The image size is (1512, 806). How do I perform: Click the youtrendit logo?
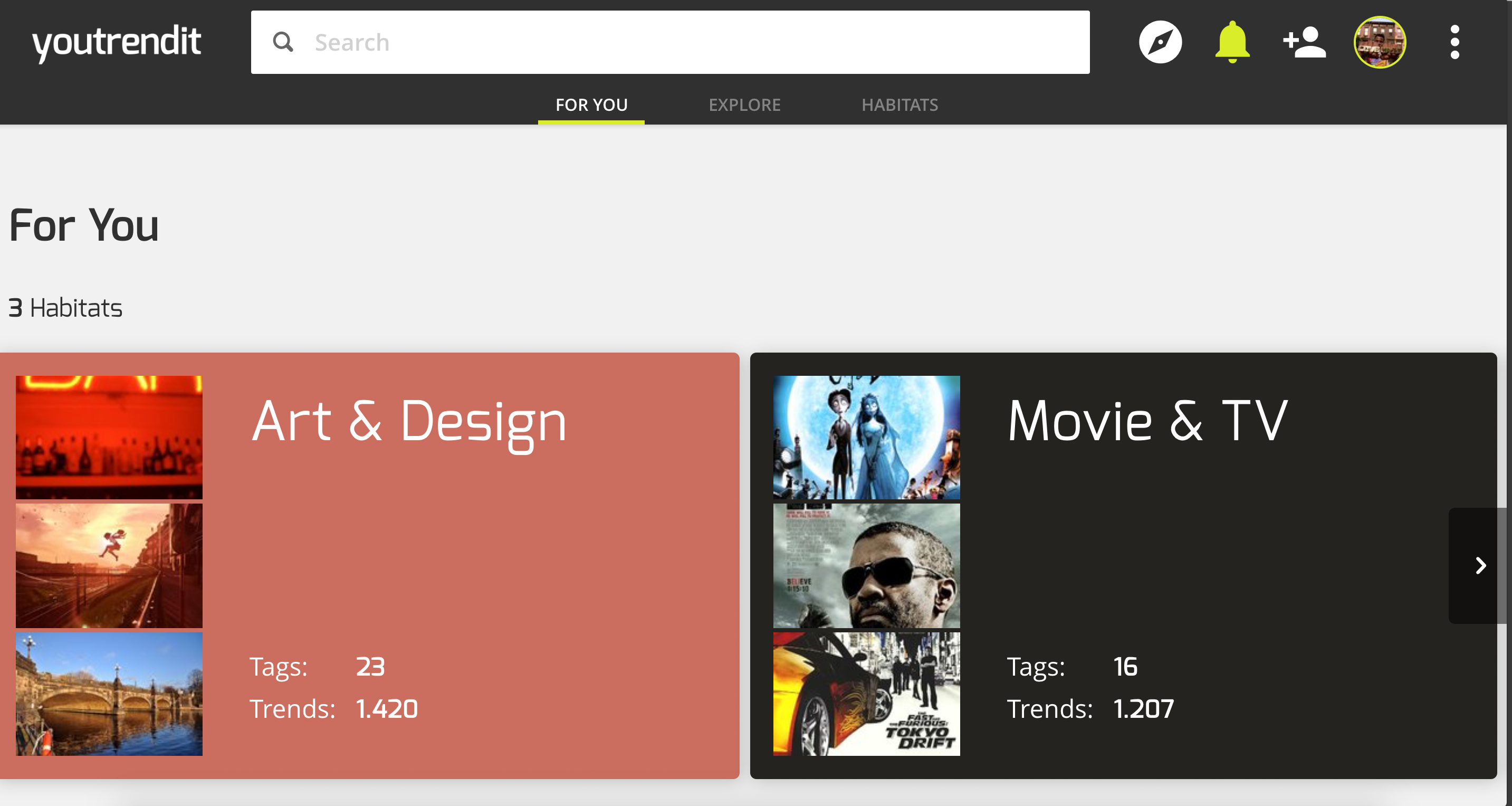click(116, 42)
